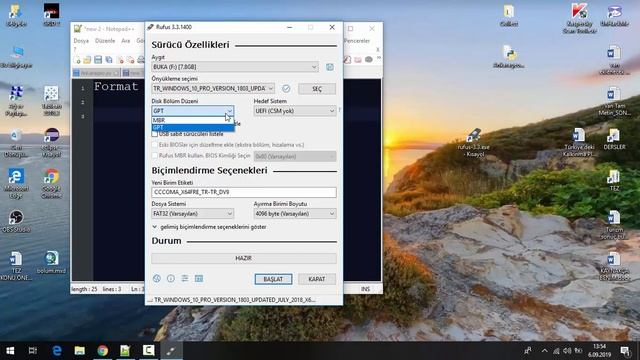This screenshot has width=640, height=360.
Task: Open Dosya menu in Notepad++
Action: 81,41
